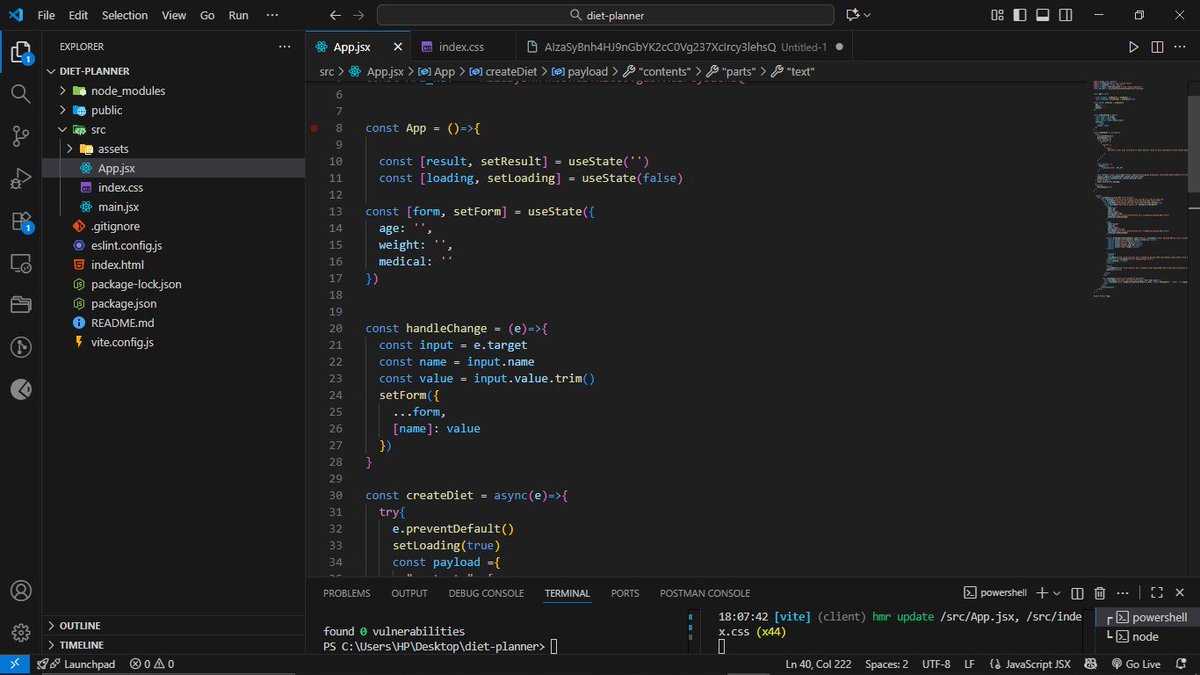Click the new terminal plus icon
Image resolution: width=1200 pixels, height=675 pixels.
coord(1042,593)
